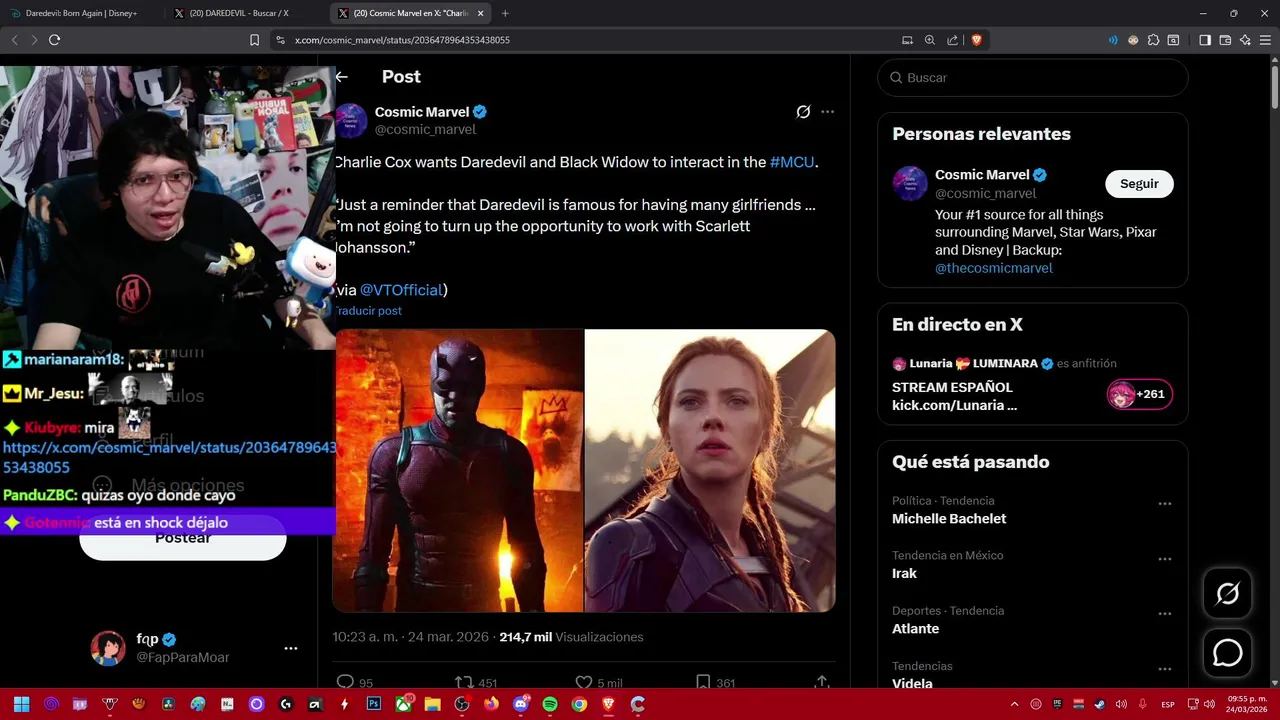Open the Black Widow image in the post
Viewport: 1280px width, 720px height.
710,470
